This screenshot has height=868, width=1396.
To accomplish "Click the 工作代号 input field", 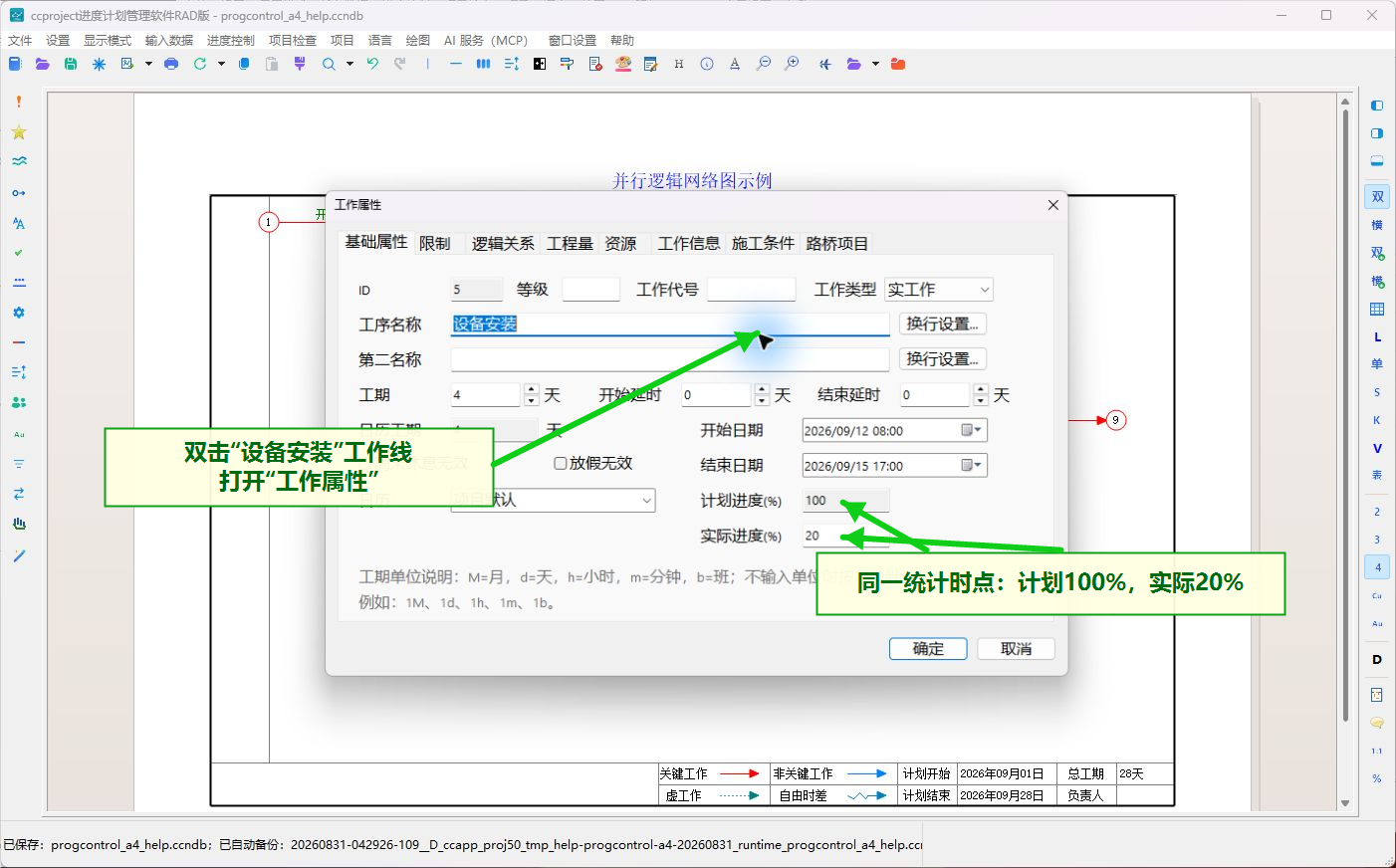I will click(x=751, y=290).
